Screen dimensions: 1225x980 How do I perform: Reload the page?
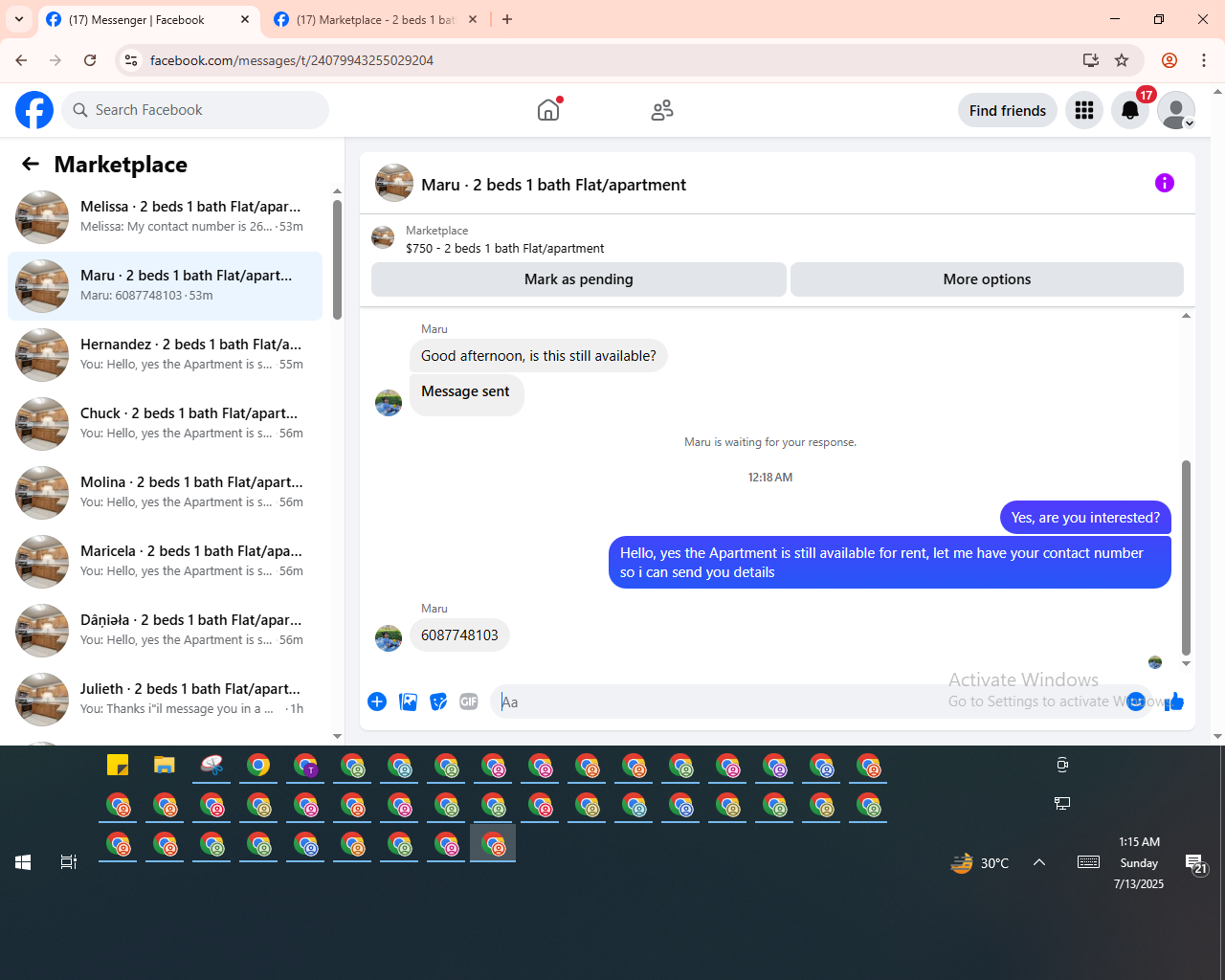[90, 60]
